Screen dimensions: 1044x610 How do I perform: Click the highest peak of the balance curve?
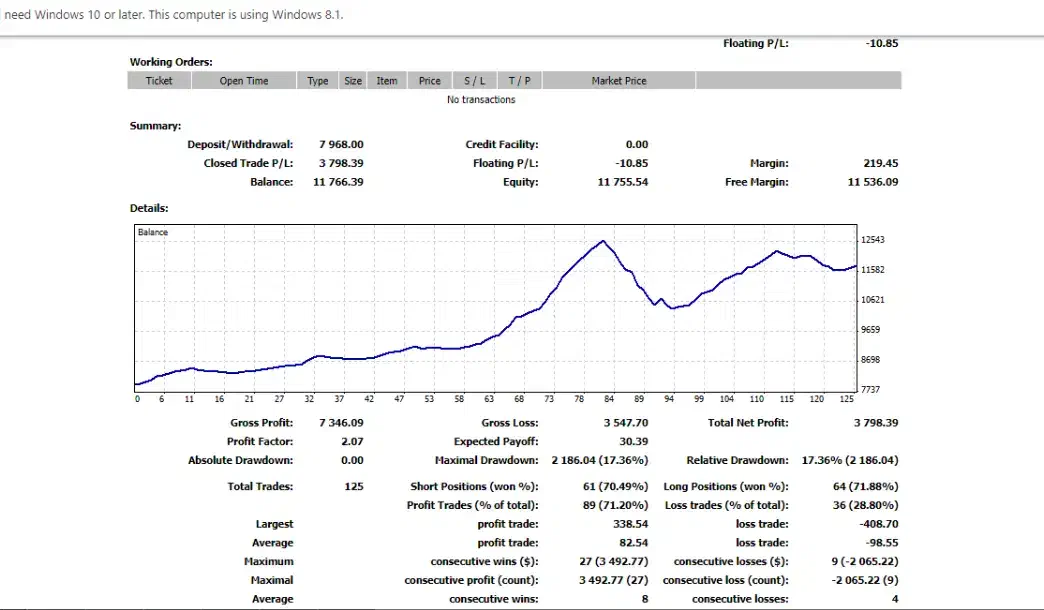603,241
